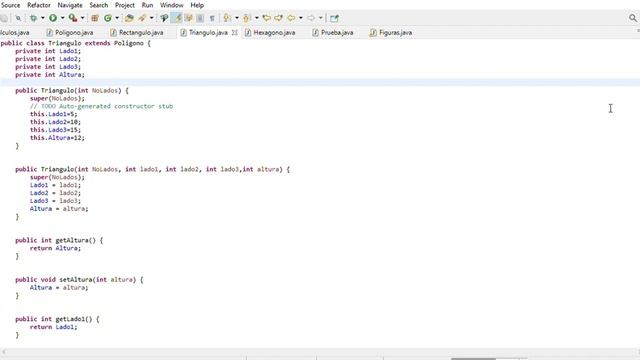Switch to the Figuras.java tab
The height and width of the screenshot is (360, 640).
pyautogui.click(x=391, y=32)
